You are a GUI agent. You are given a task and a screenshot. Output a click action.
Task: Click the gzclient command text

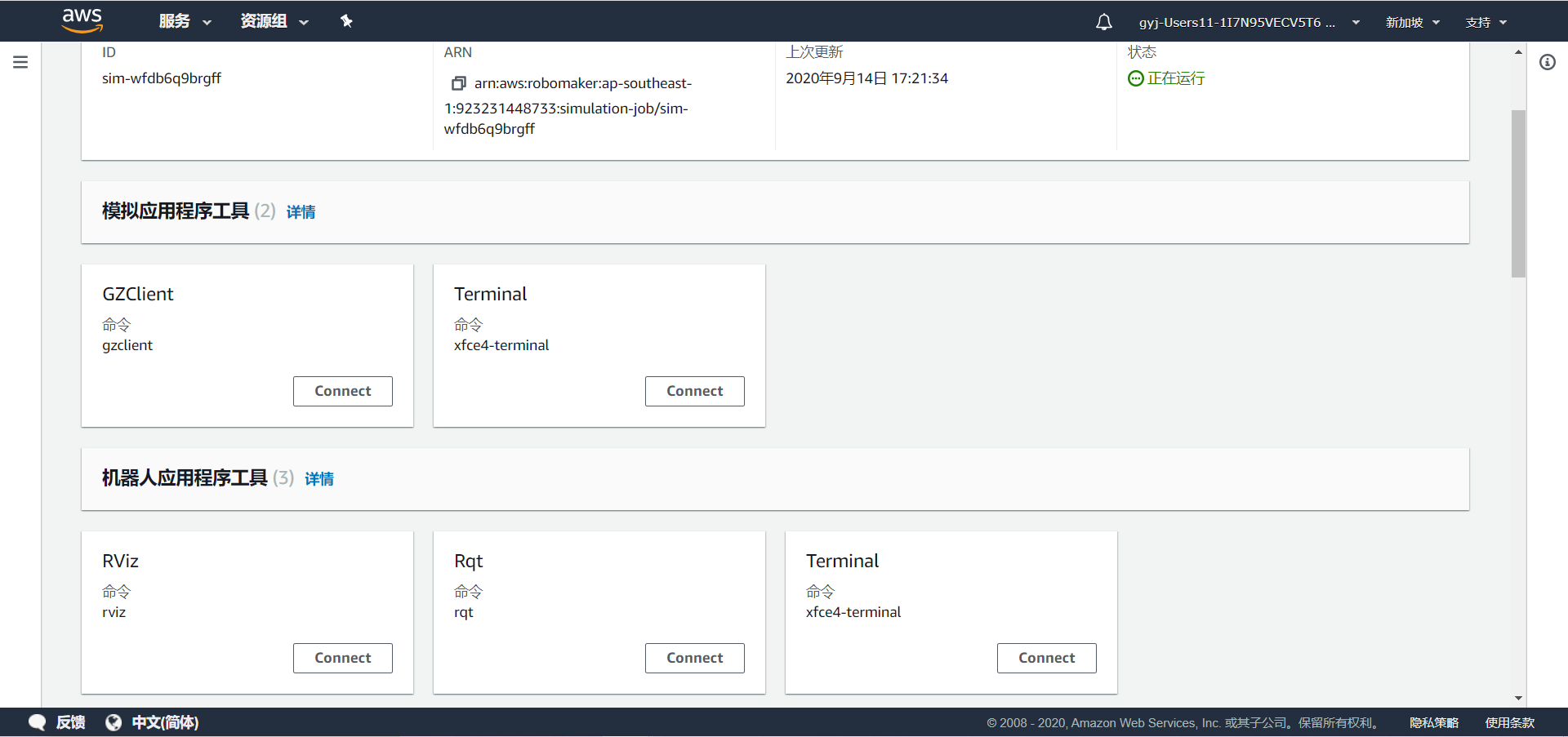pos(127,345)
